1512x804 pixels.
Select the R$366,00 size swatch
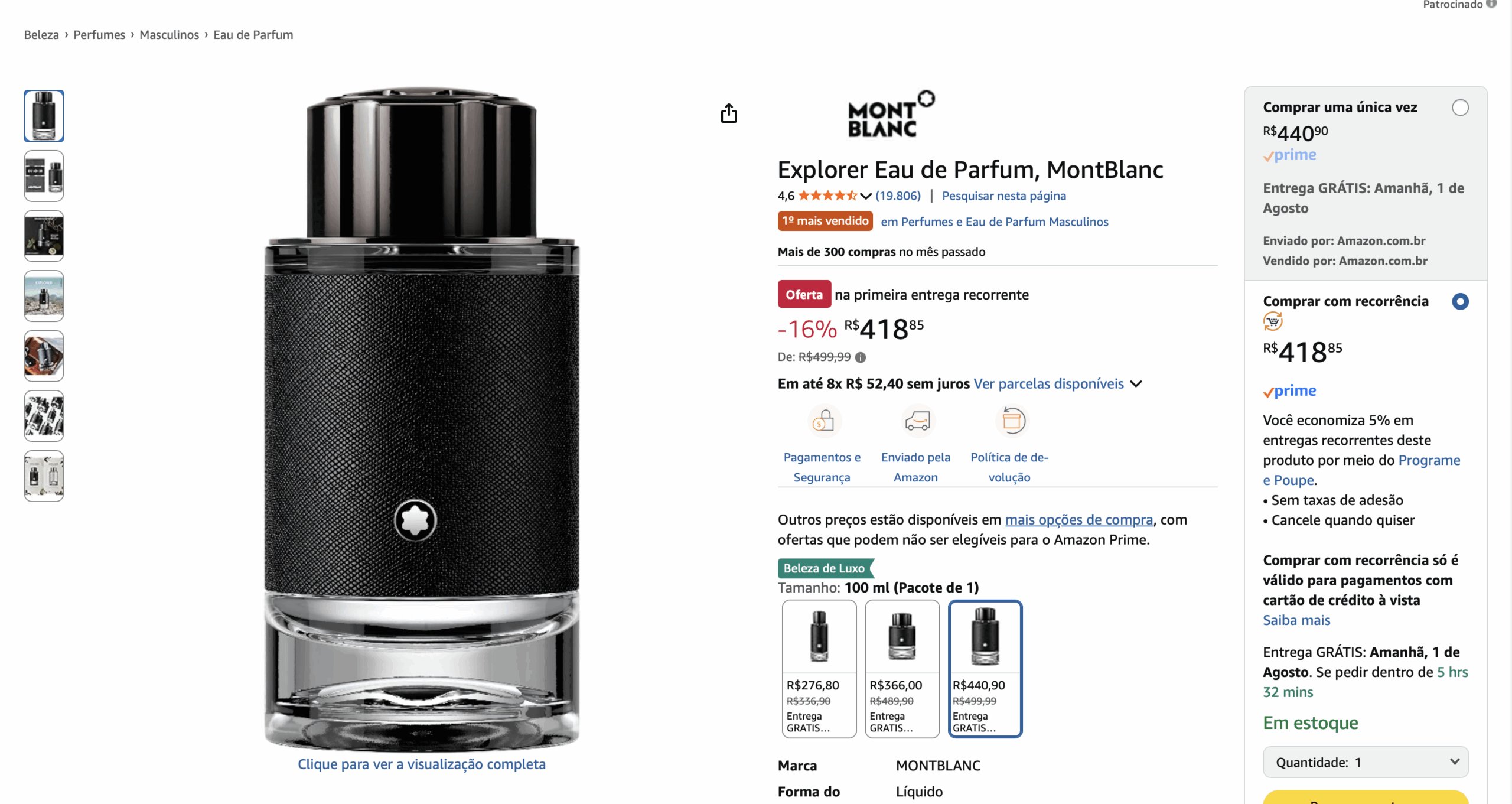click(x=902, y=669)
